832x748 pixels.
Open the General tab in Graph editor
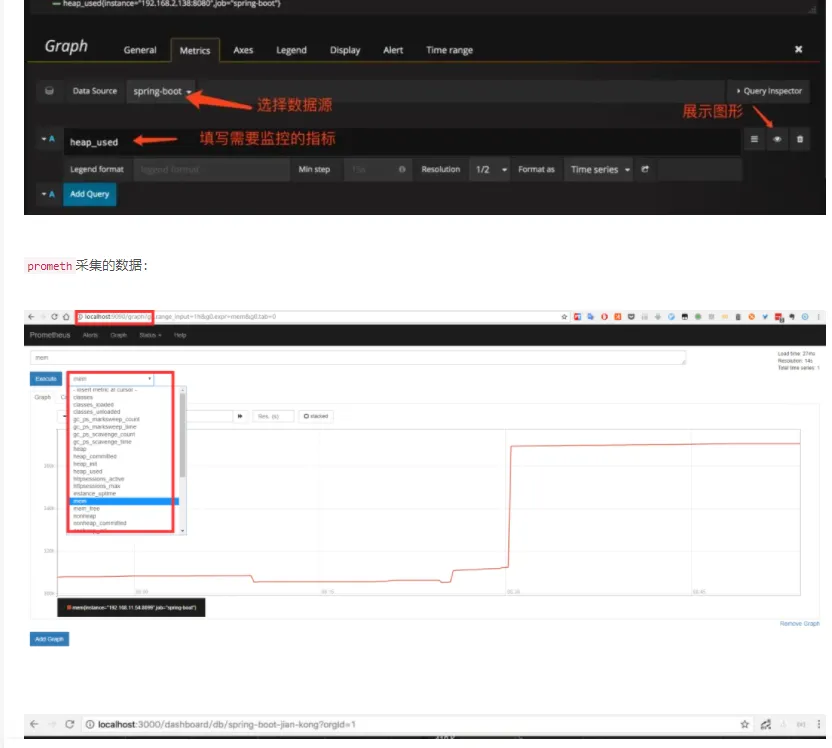(x=140, y=50)
